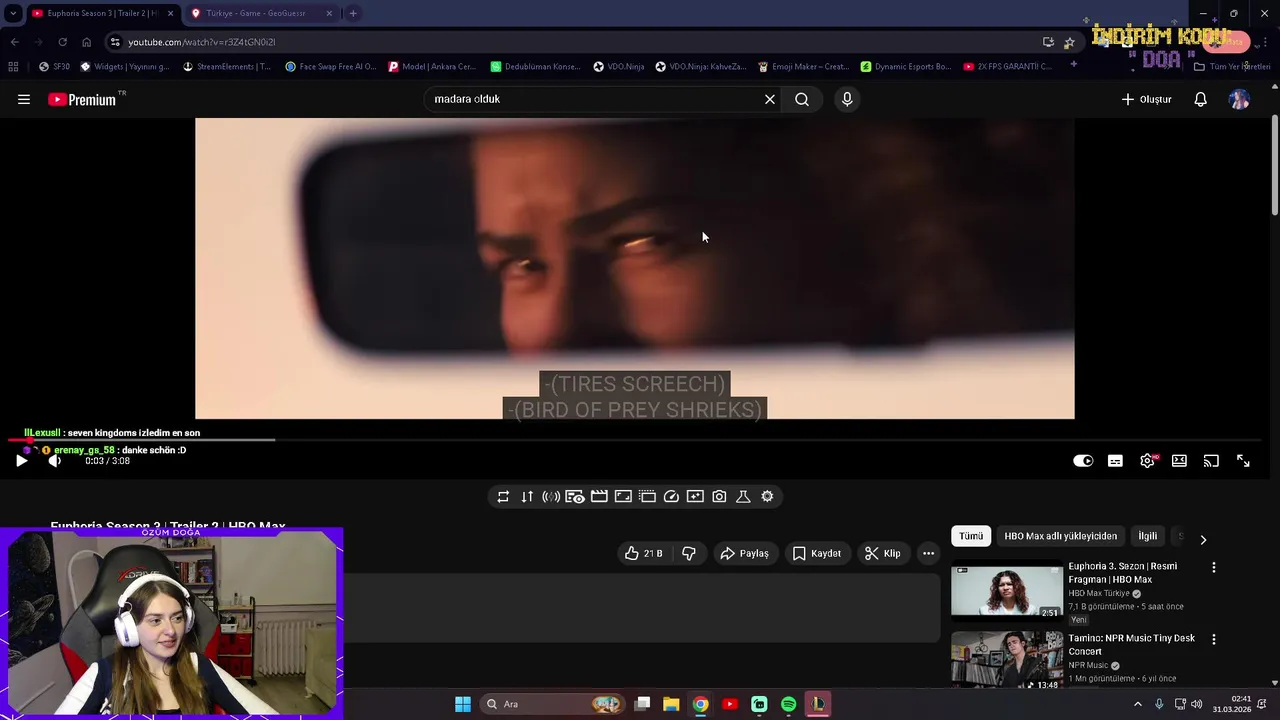Open the Windows Start menu
Image resolution: width=1280 pixels, height=720 pixels.
463,704
